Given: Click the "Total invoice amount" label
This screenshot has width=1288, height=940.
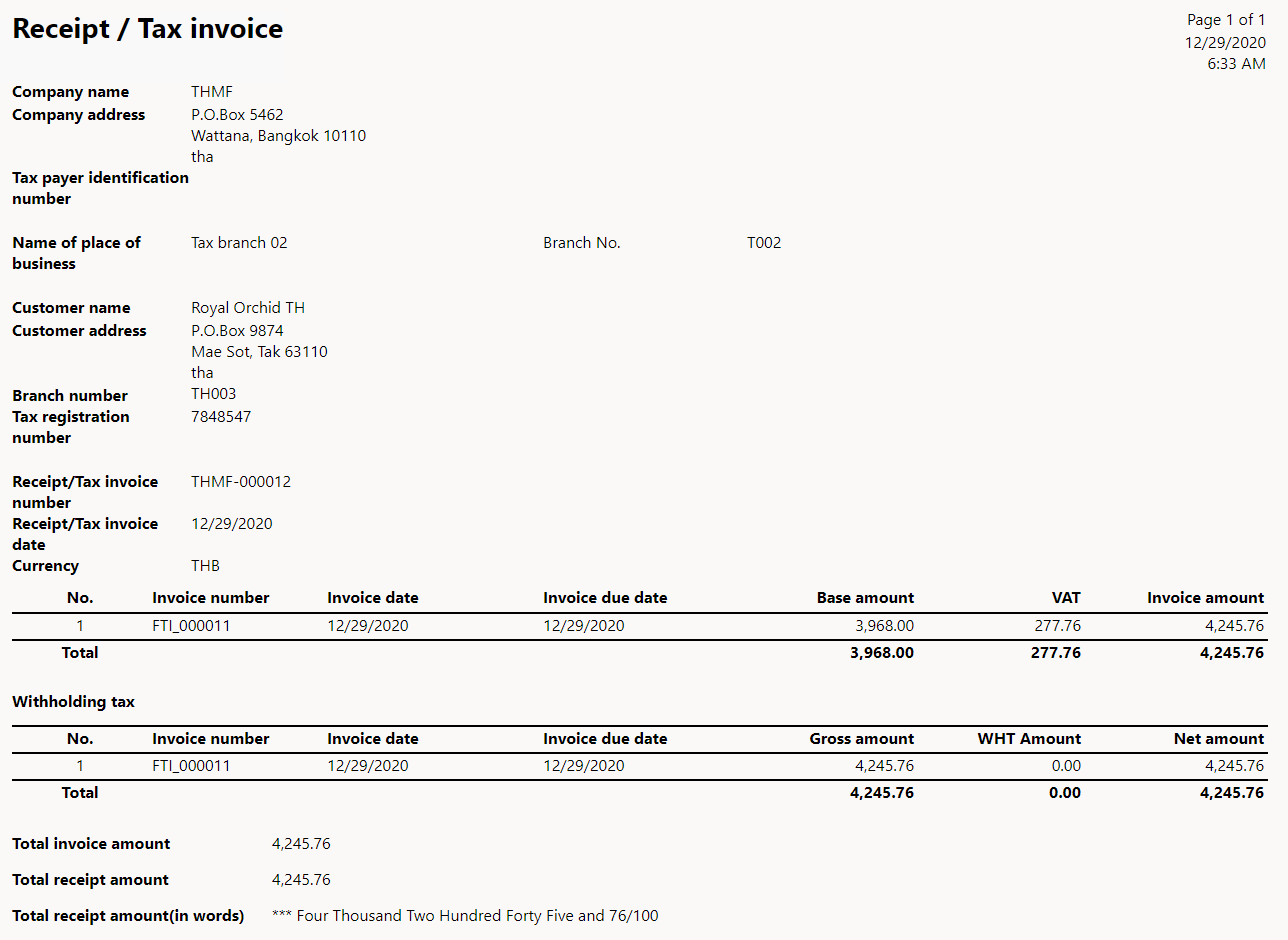Looking at the screenshot, I should click(91, 844).
